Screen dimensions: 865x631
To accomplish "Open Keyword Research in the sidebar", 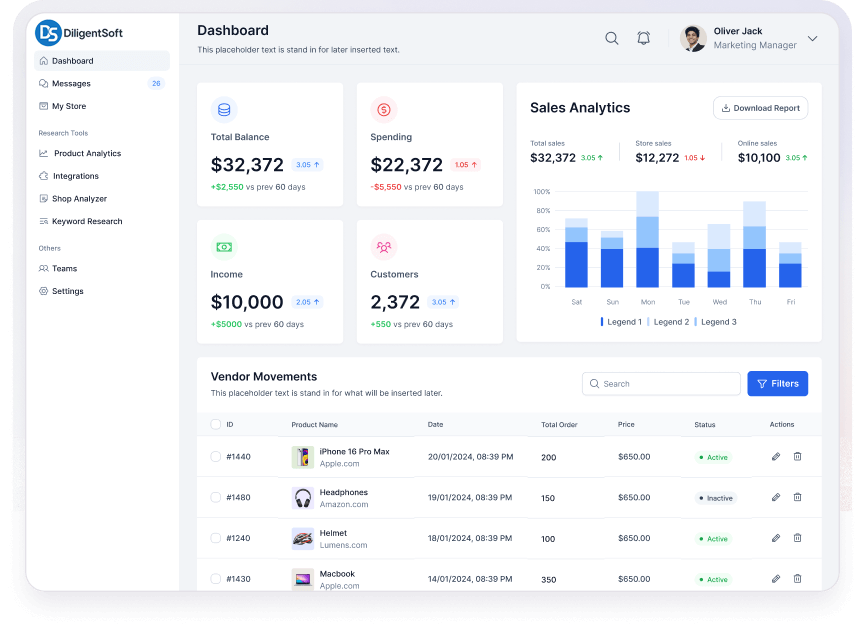I will (x=87, y=221).
